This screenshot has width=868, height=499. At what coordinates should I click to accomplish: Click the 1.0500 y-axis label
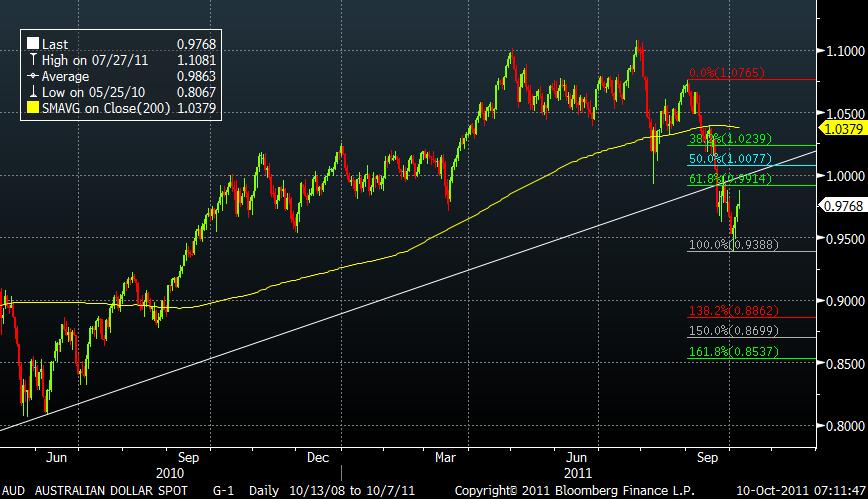(x=845, y=114)
